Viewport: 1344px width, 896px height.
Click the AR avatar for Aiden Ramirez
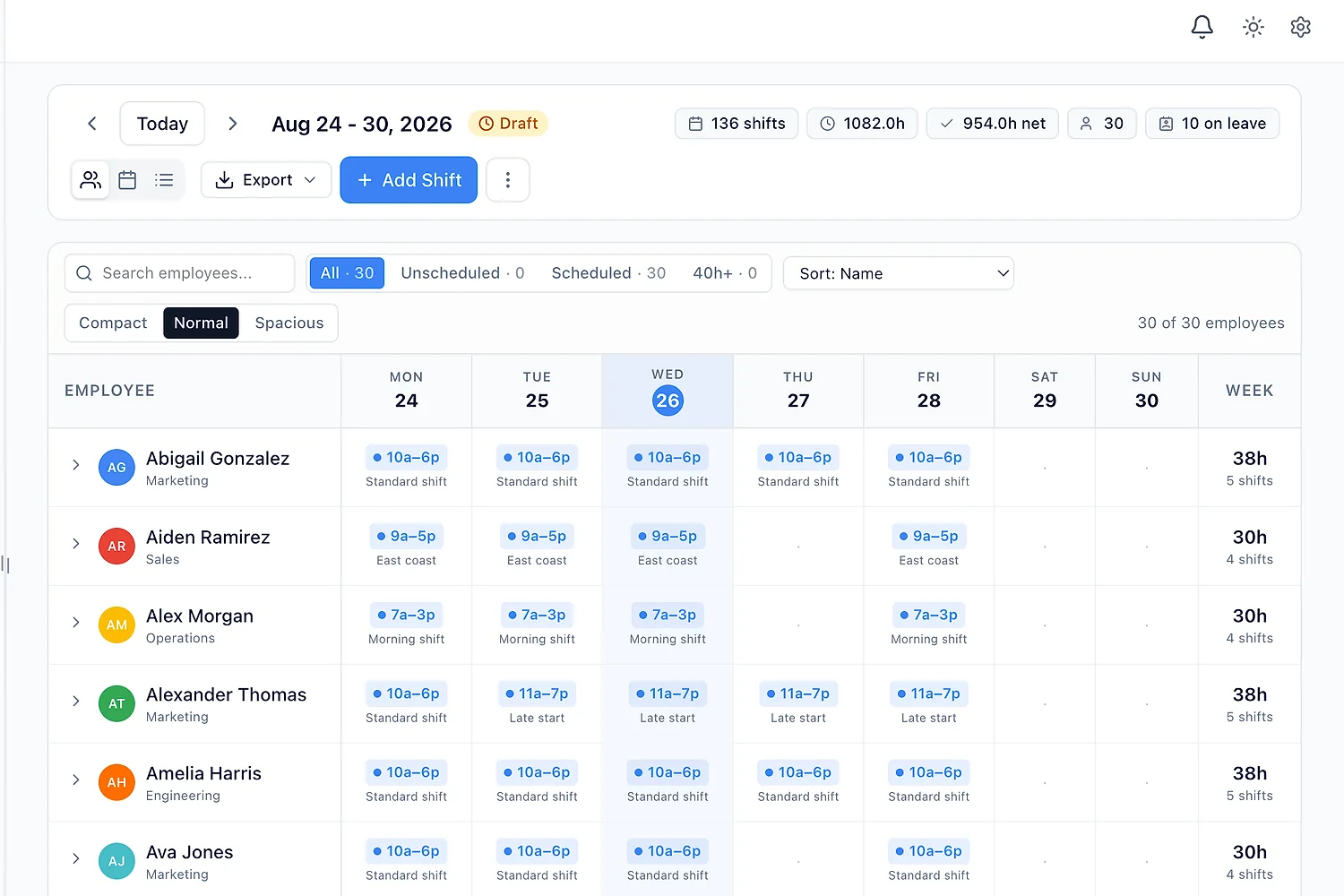pos(116,547)
